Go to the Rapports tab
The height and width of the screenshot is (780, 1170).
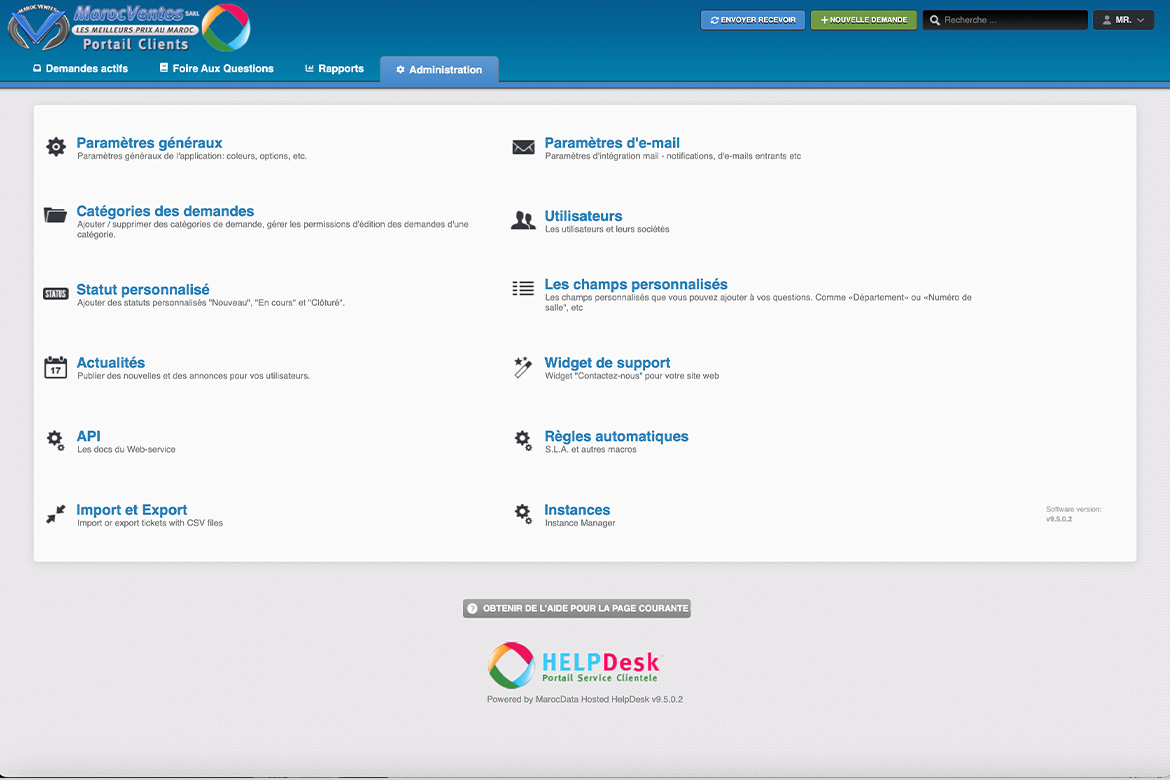[334, 69]
